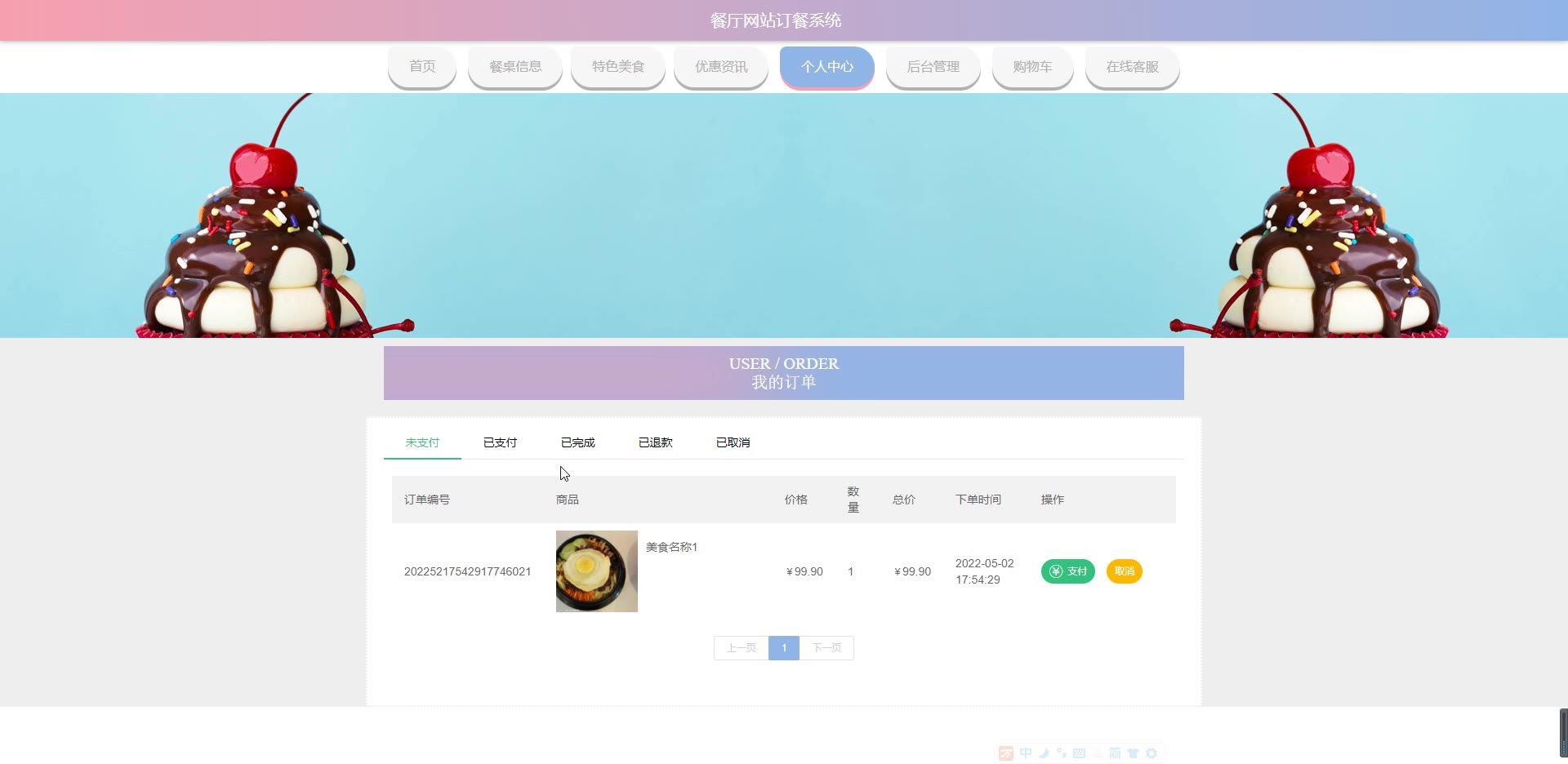The height and width of the screenshot is (764, 1568).
Task: Switch to the 已取消 tab
Action: tap(733, 442)
